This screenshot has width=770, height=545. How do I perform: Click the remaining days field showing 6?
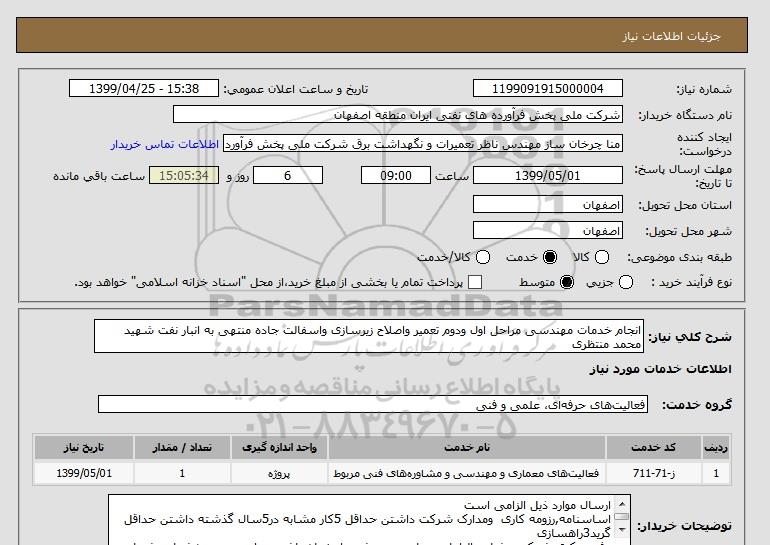coord(288,175)
